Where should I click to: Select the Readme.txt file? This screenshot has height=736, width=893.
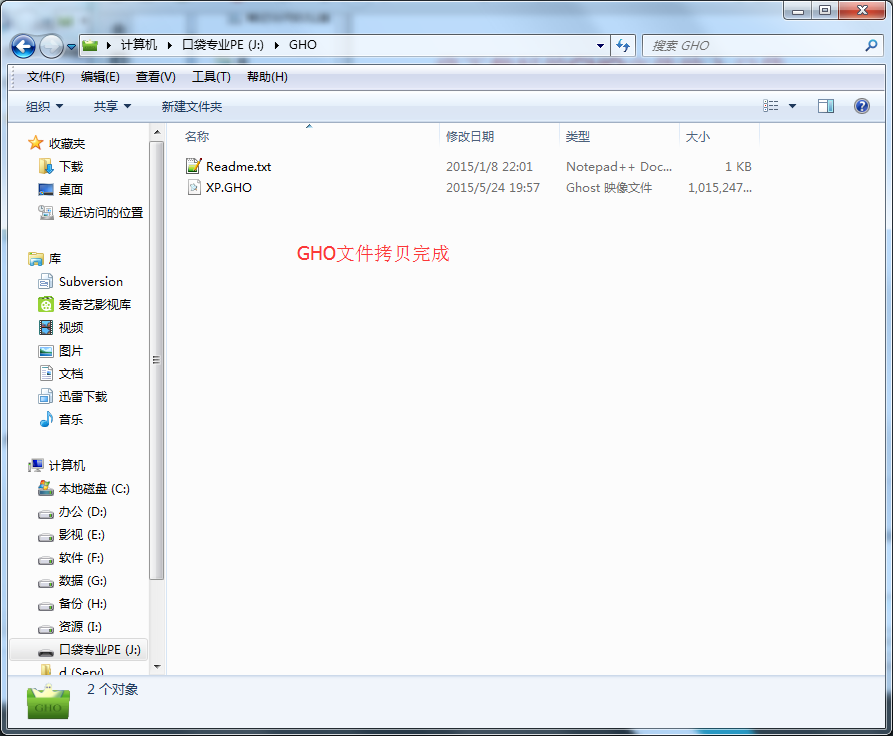[x=238, y=167]
